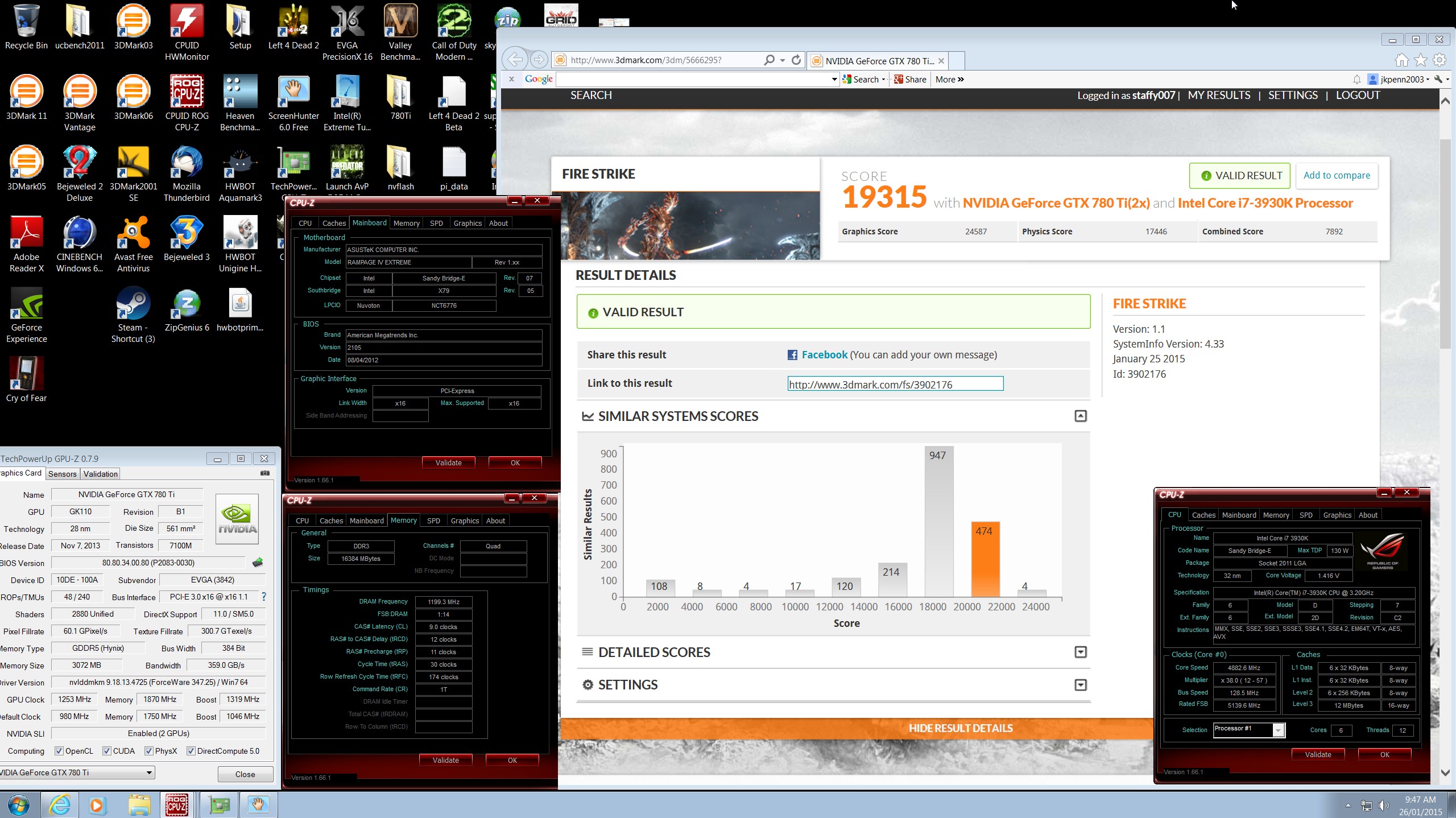The width and height of the screenshot is (1456, 818).
Task: Click the 947 bar in score chart
Action: (x=938, y=521)
